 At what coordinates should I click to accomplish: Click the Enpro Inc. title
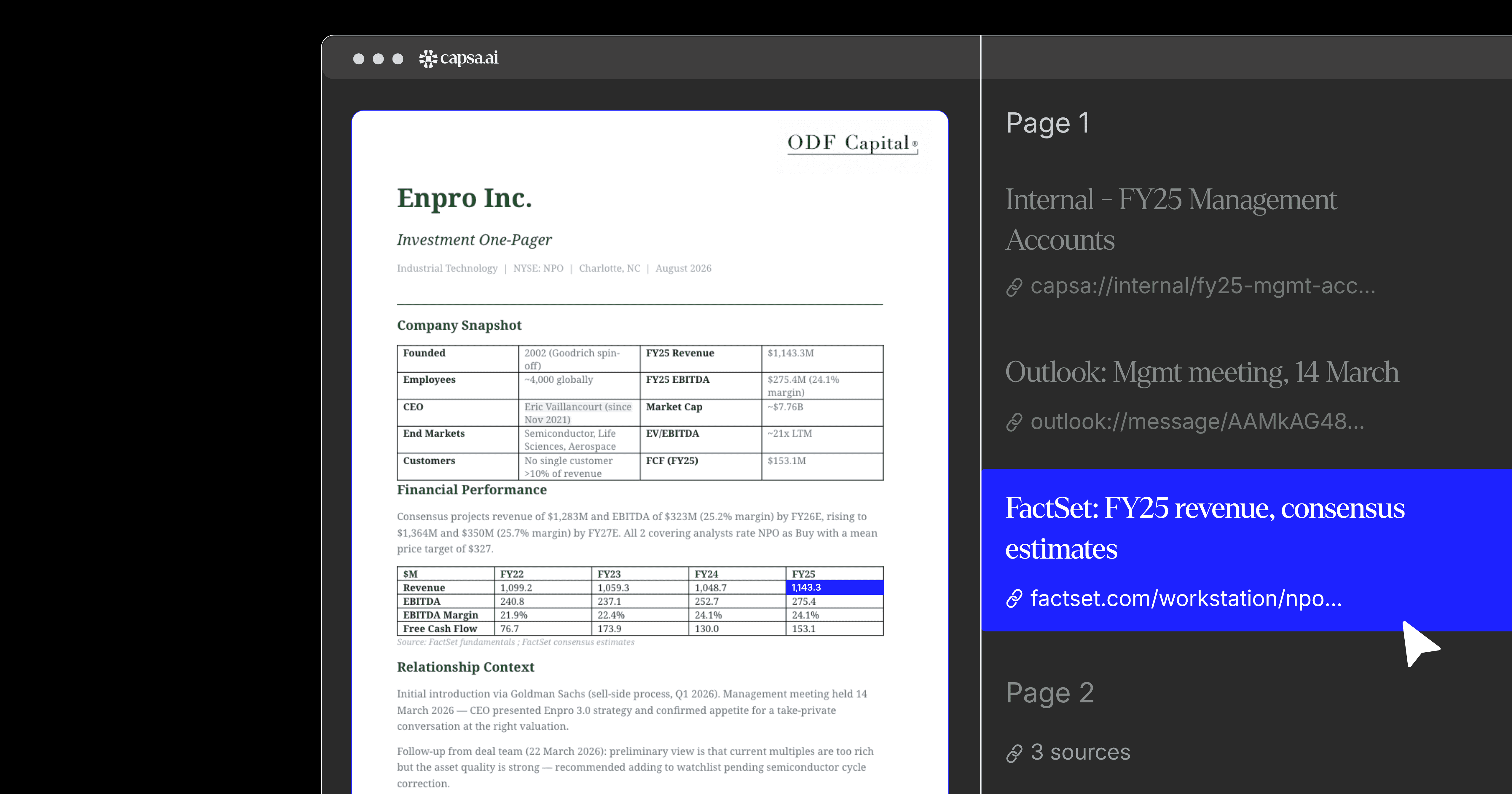point(464,198)
